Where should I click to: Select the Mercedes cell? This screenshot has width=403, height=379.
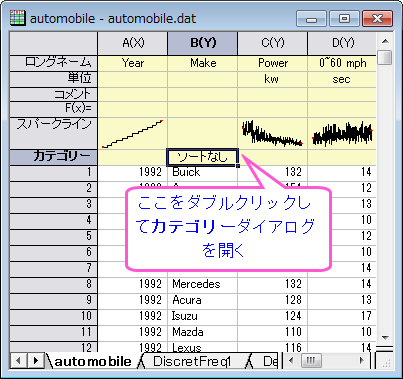point(203,284)
